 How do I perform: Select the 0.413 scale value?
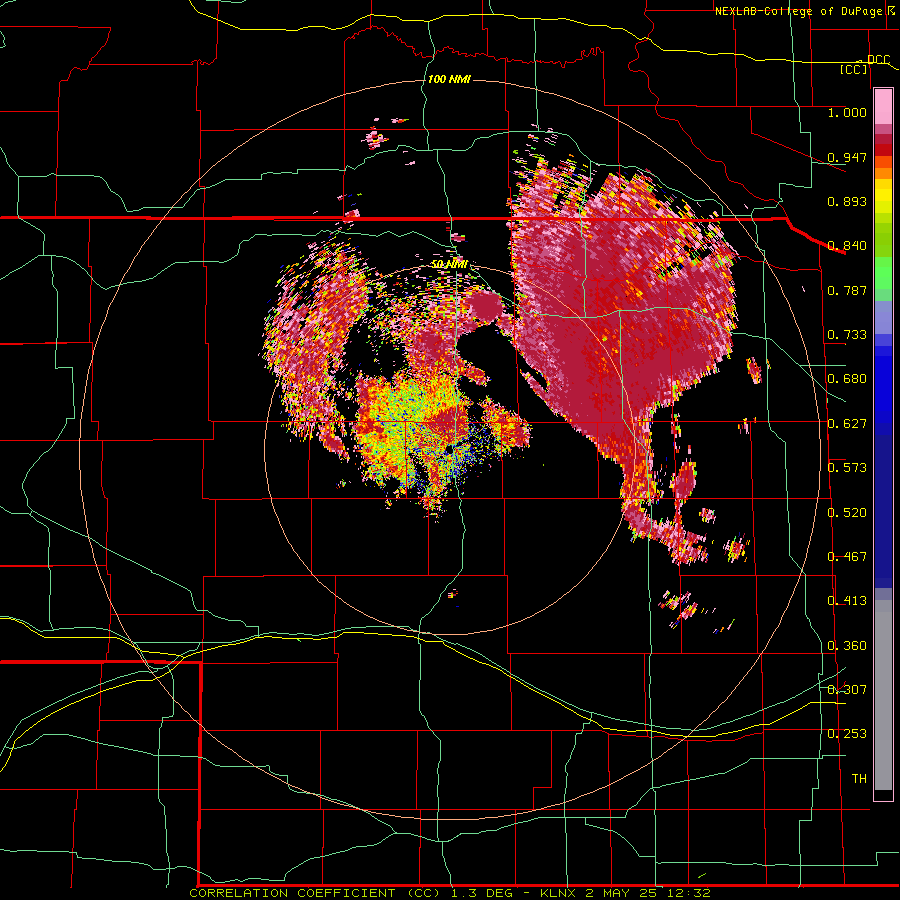coord(847,601)
